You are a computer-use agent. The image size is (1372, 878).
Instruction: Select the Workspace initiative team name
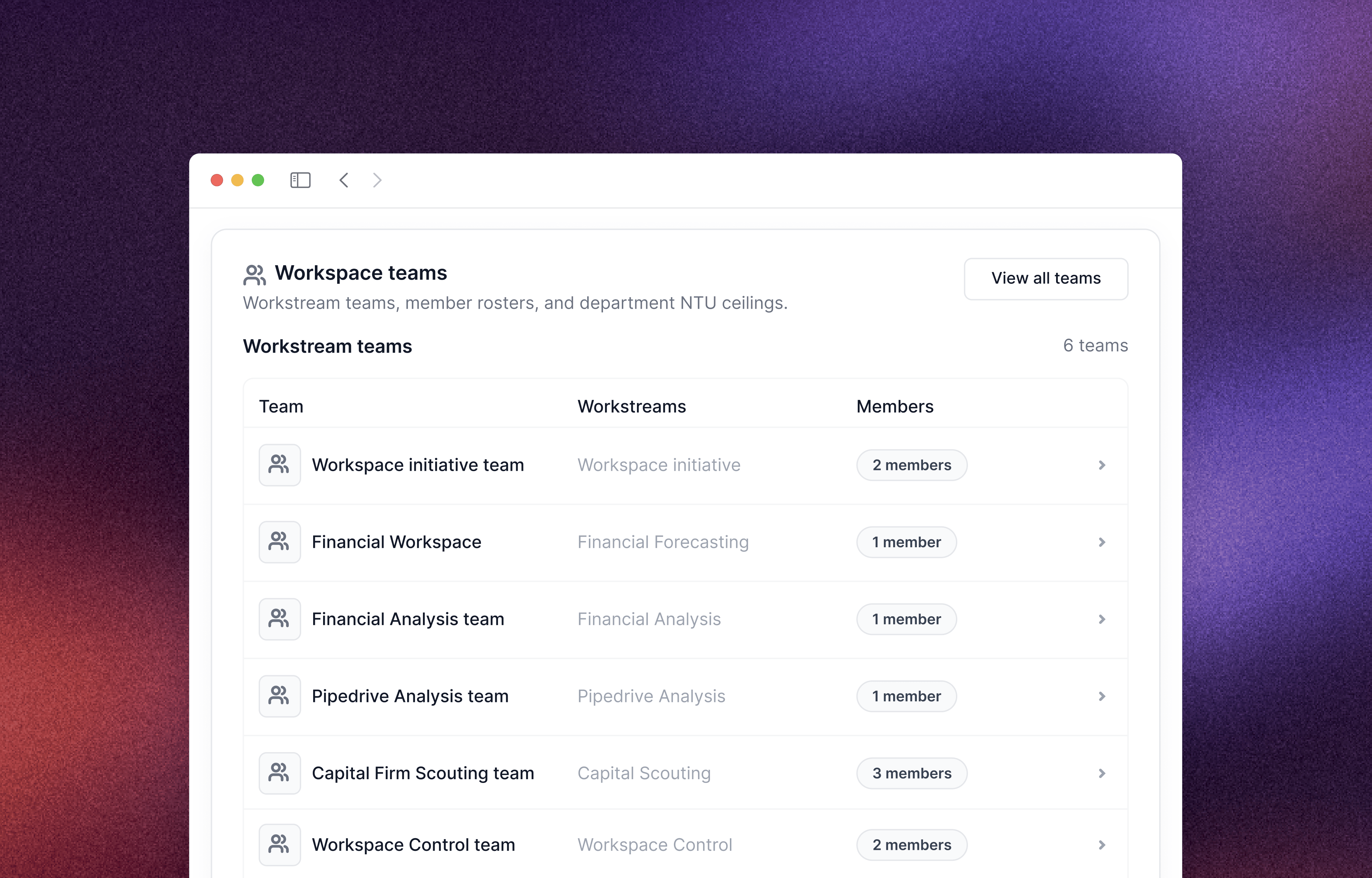click(x=418, y=465)
